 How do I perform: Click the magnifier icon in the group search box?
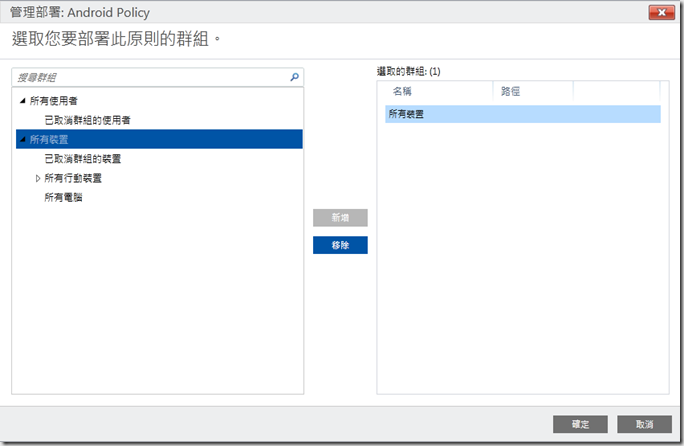point(294,77)
